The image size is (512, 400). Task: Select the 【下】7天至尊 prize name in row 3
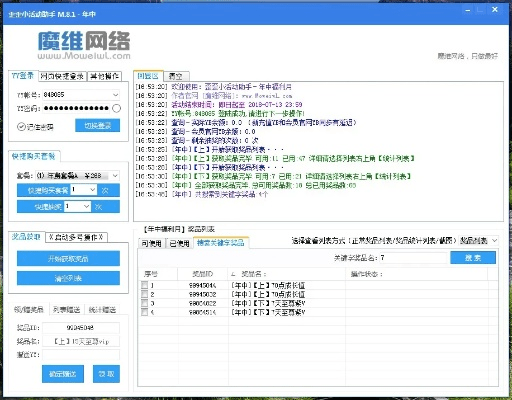pos(268,303)
